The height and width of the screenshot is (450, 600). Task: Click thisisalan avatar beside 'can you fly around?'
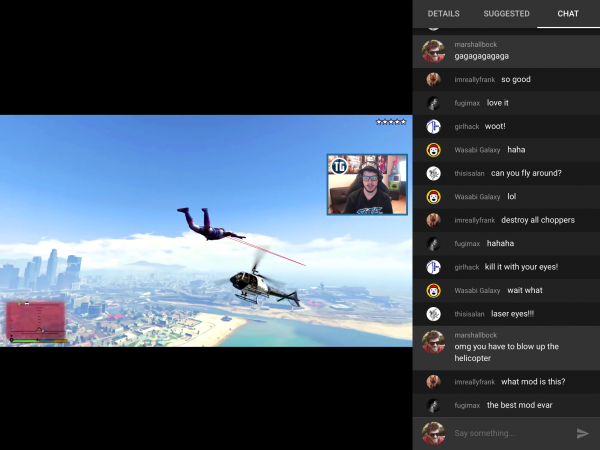[433, 173]
